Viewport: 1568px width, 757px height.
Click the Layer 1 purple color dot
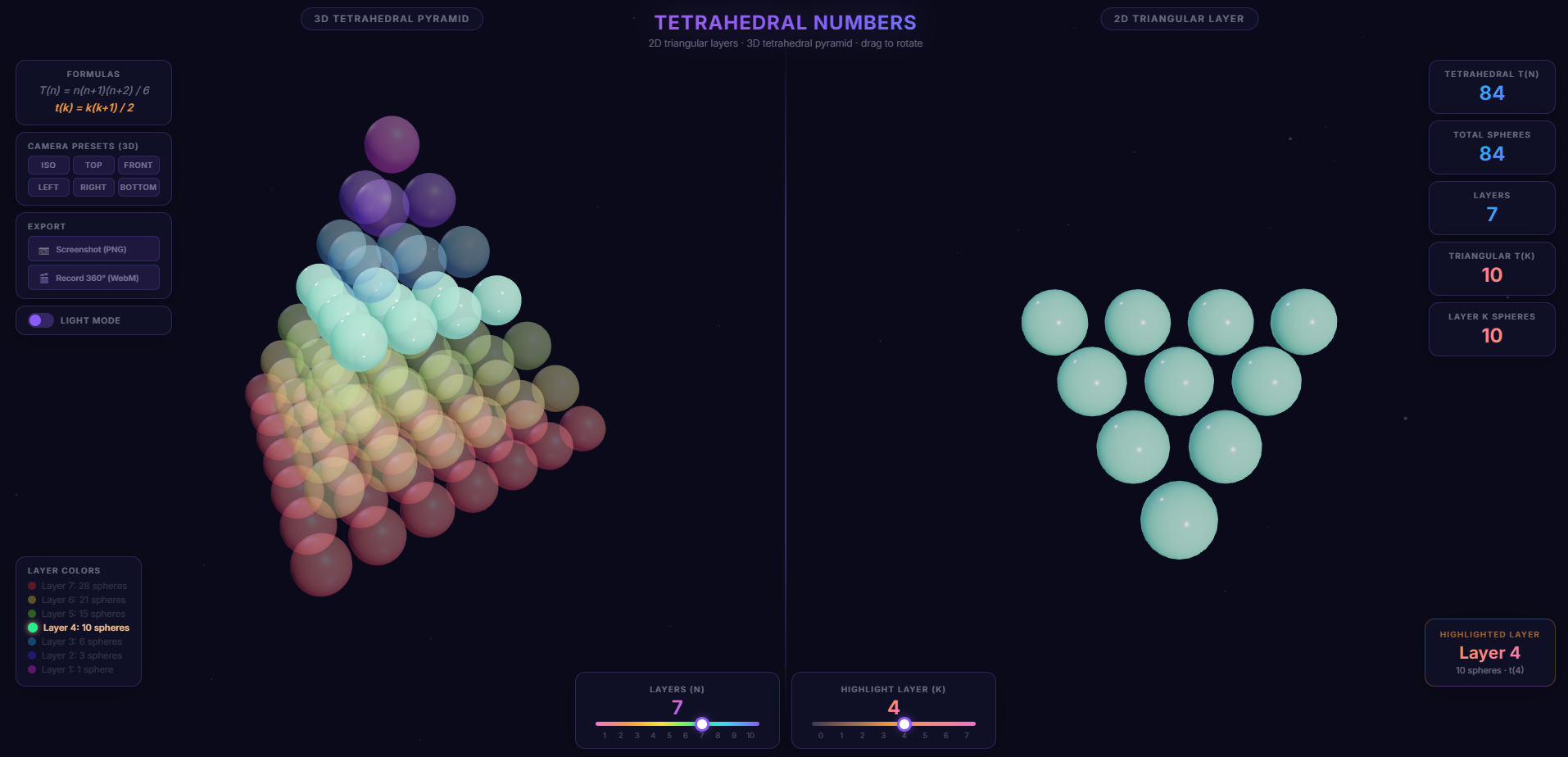pos(32,669)
